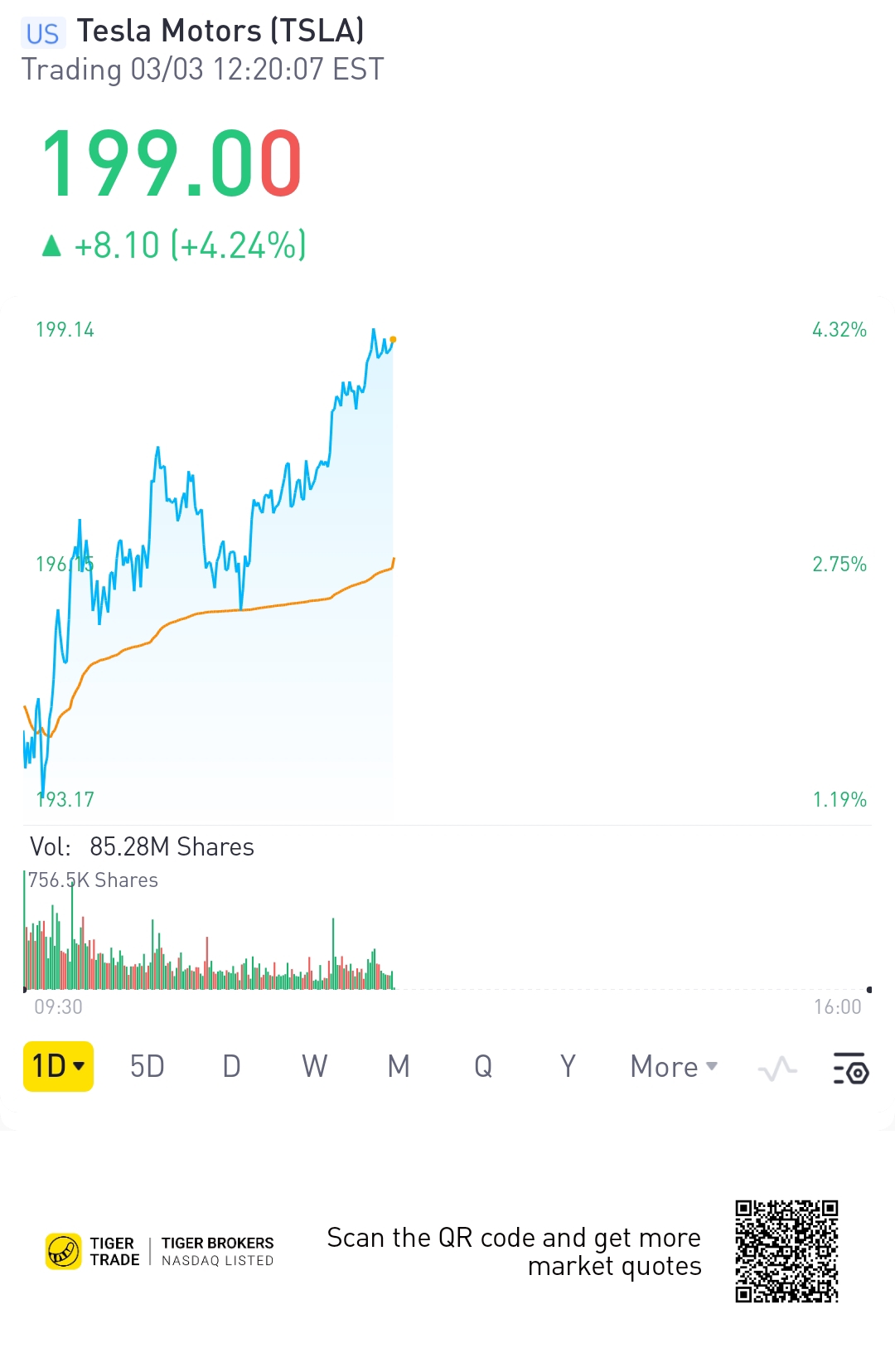
Task: Select the D daily chart tab
Action: [x=232, y=1067]
